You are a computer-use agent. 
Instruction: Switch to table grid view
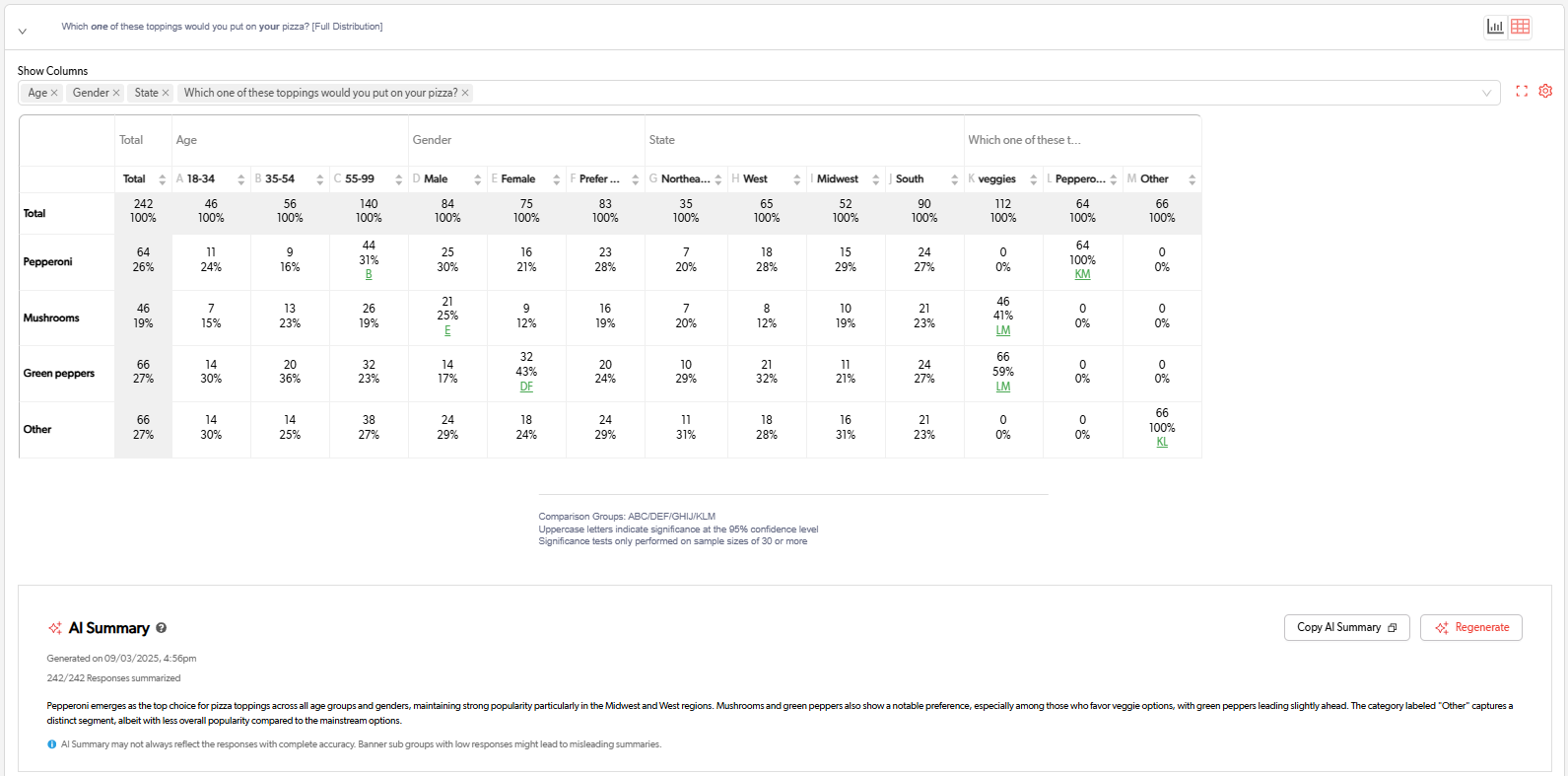pos(1521,27)
